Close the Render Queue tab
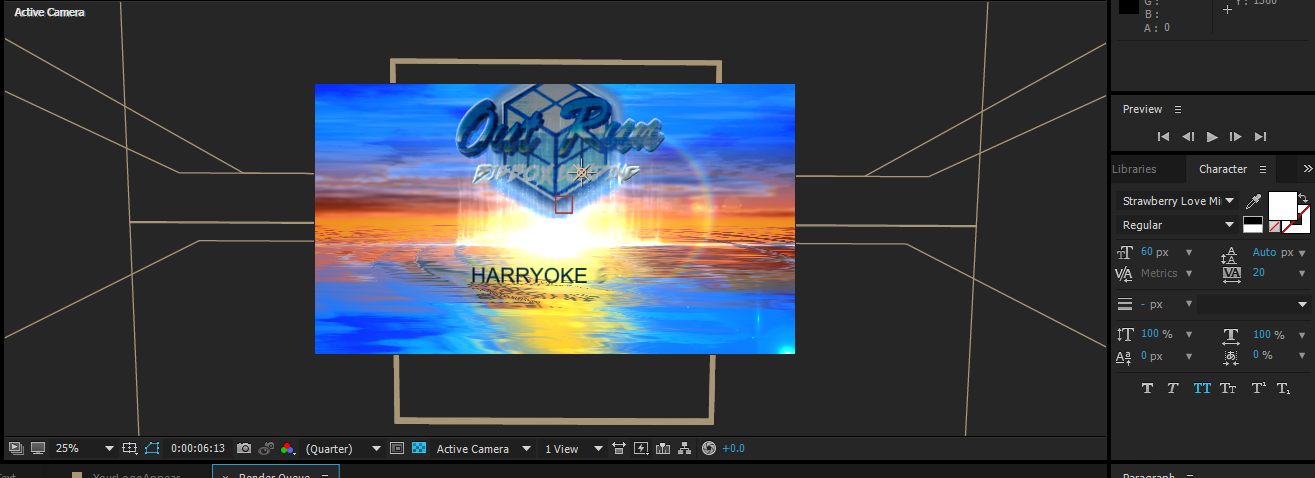This screenshot has height=478, width=1315. (226, 475)
